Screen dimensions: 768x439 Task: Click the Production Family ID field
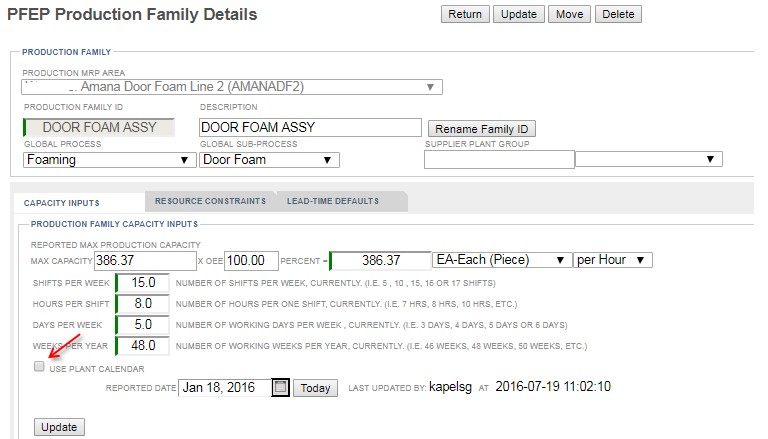click(x=99, y=127)
